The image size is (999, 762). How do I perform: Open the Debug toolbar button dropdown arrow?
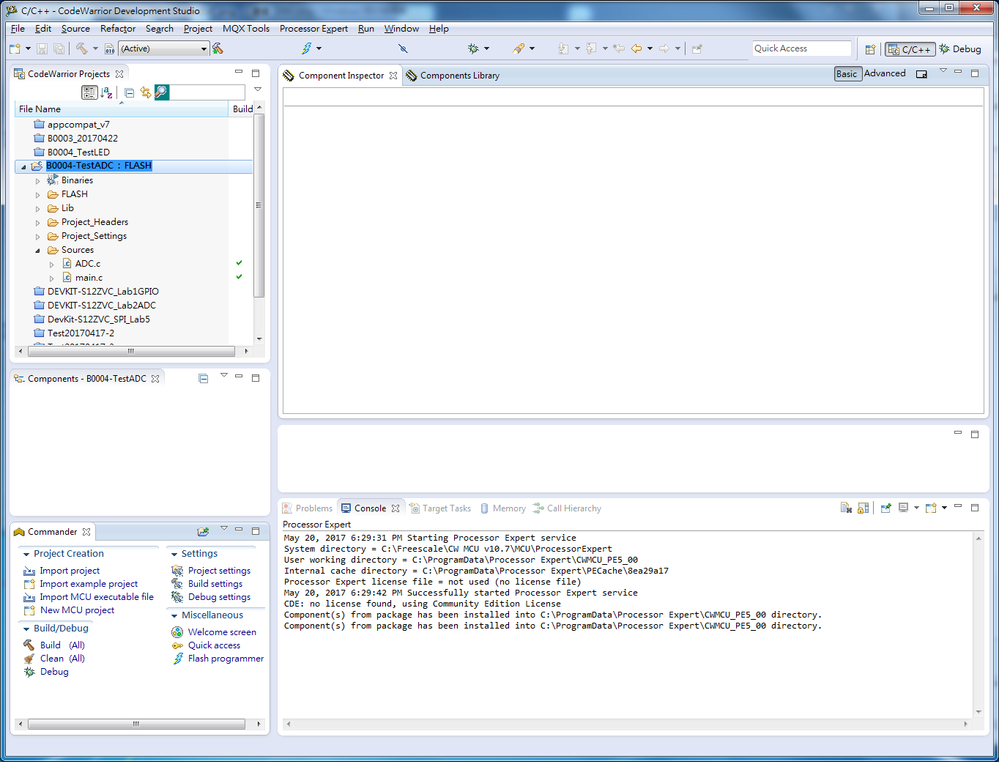[487, 48]
